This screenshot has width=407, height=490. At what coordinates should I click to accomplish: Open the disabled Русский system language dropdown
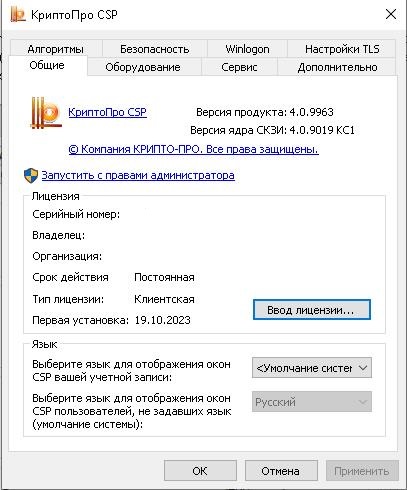[x=312, y=402]
